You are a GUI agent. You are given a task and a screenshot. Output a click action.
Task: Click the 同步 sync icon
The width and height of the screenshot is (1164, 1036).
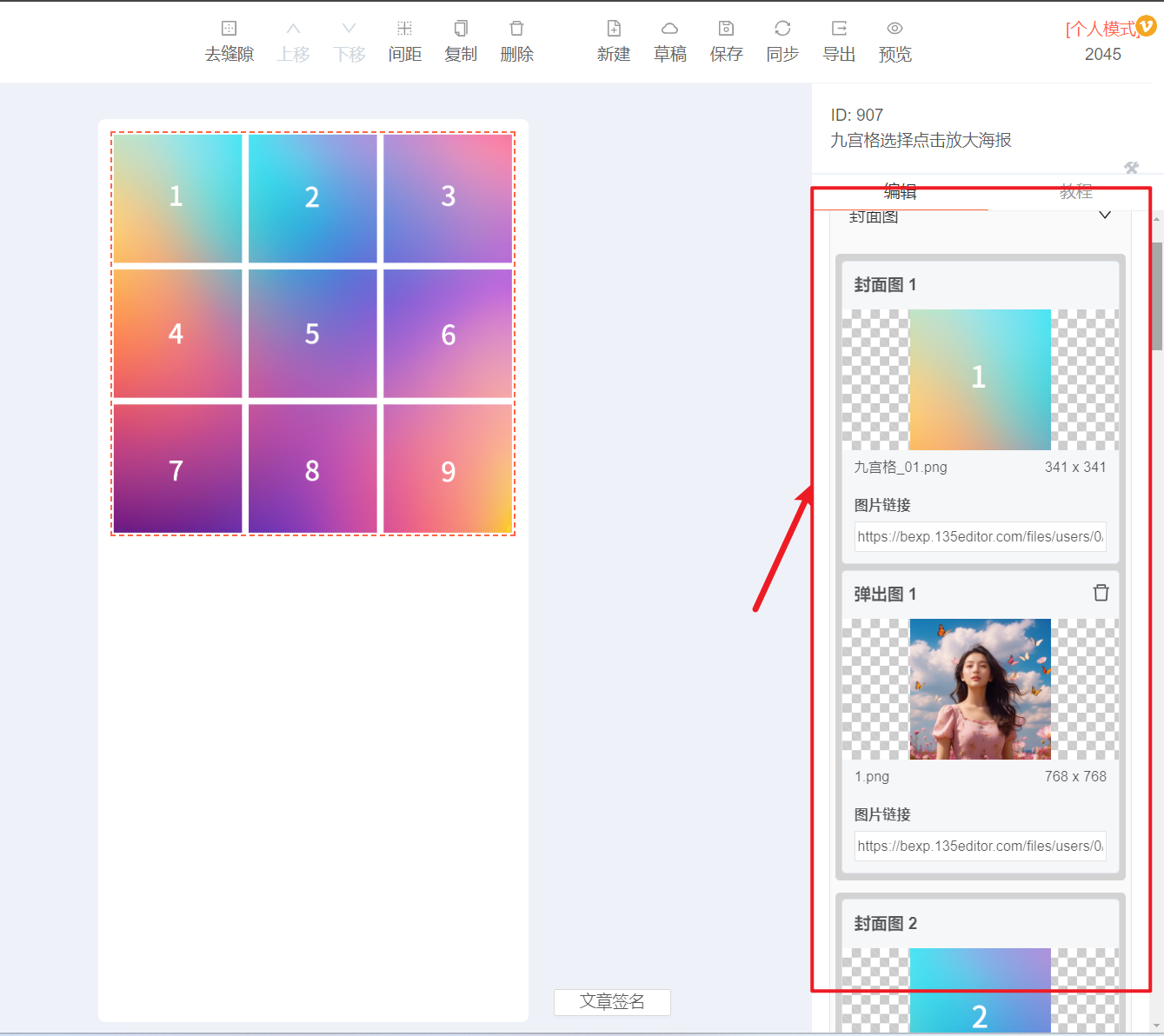tap(782, 28)
